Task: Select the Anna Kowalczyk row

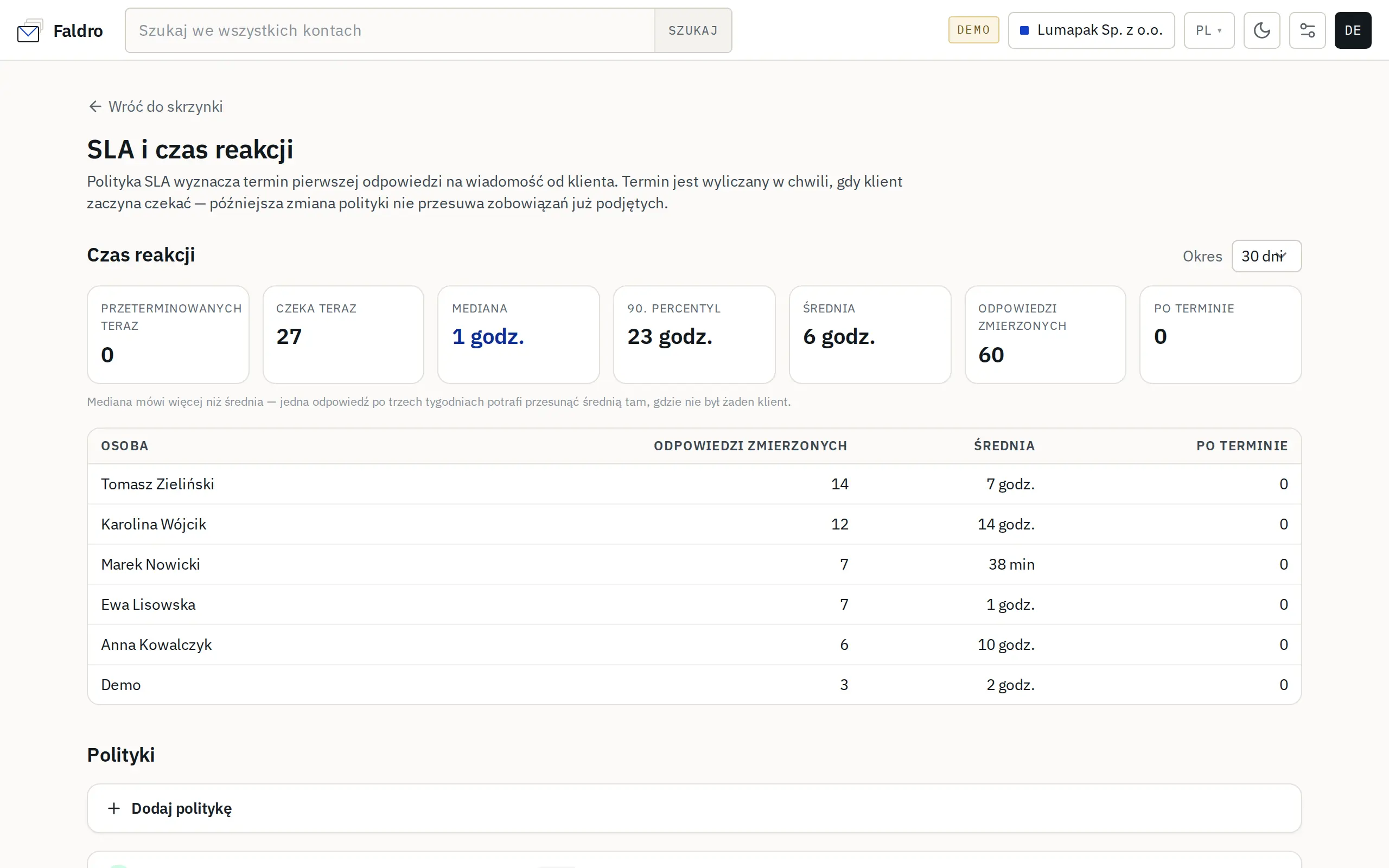Action: 694,644
